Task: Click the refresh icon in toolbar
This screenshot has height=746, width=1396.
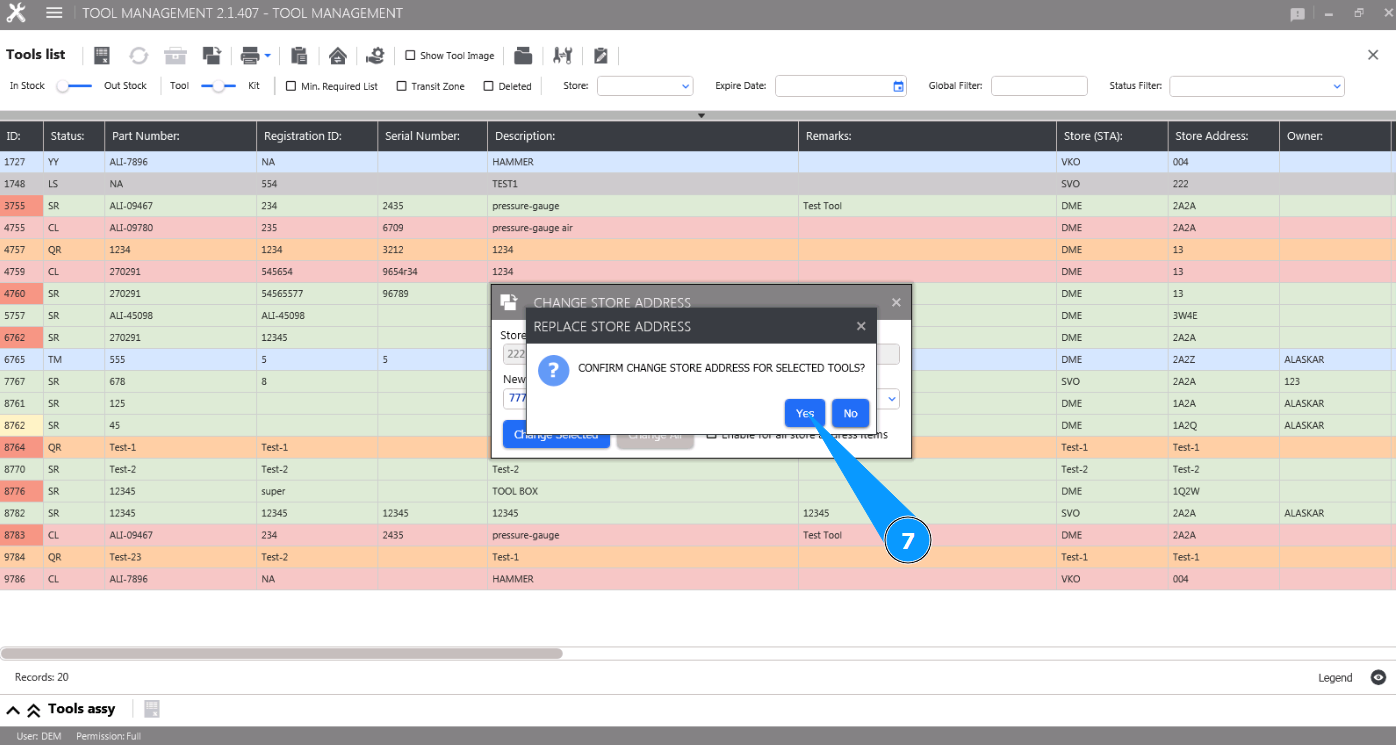Action: 138,55
